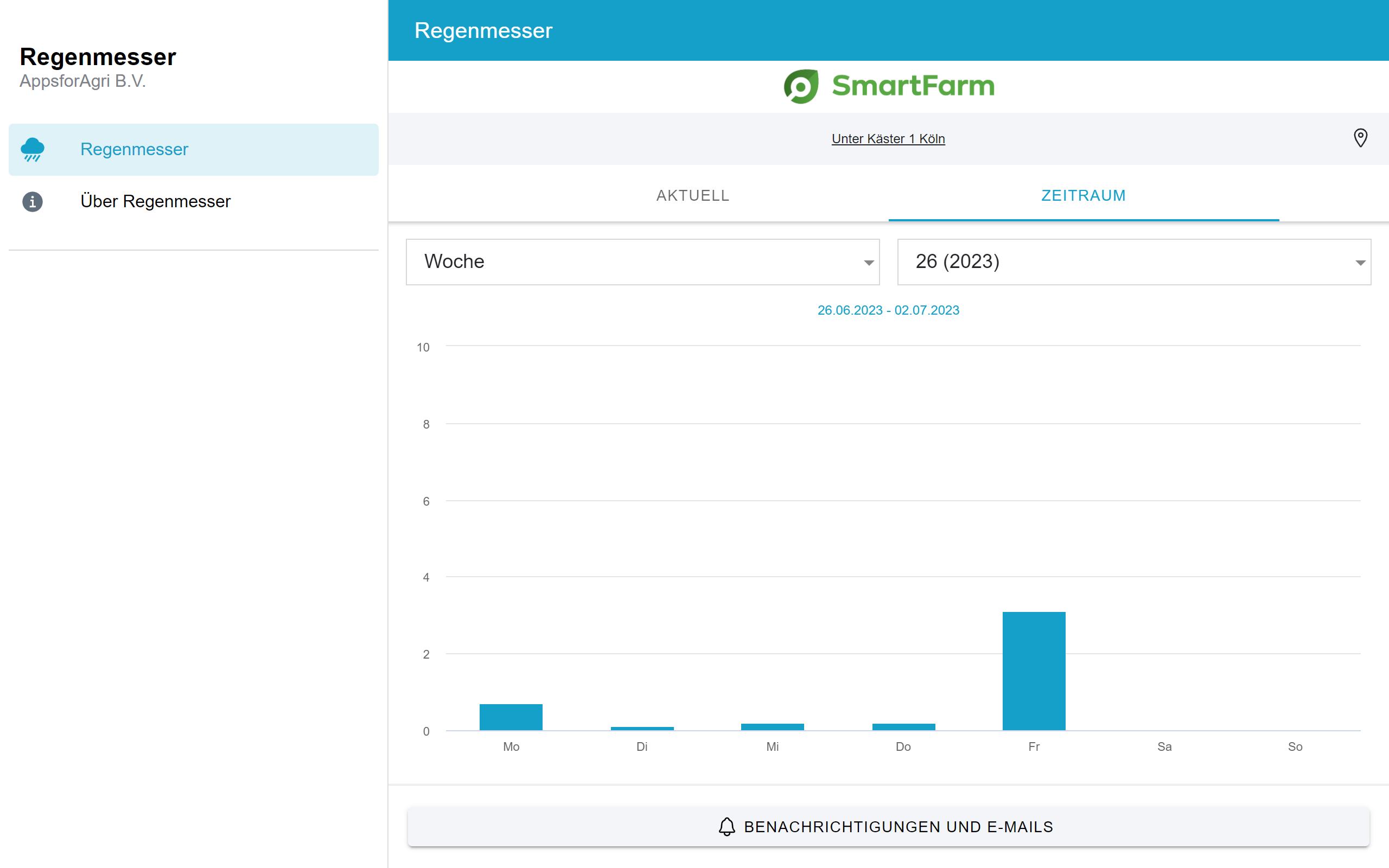Click the Mo axis label

511,747
